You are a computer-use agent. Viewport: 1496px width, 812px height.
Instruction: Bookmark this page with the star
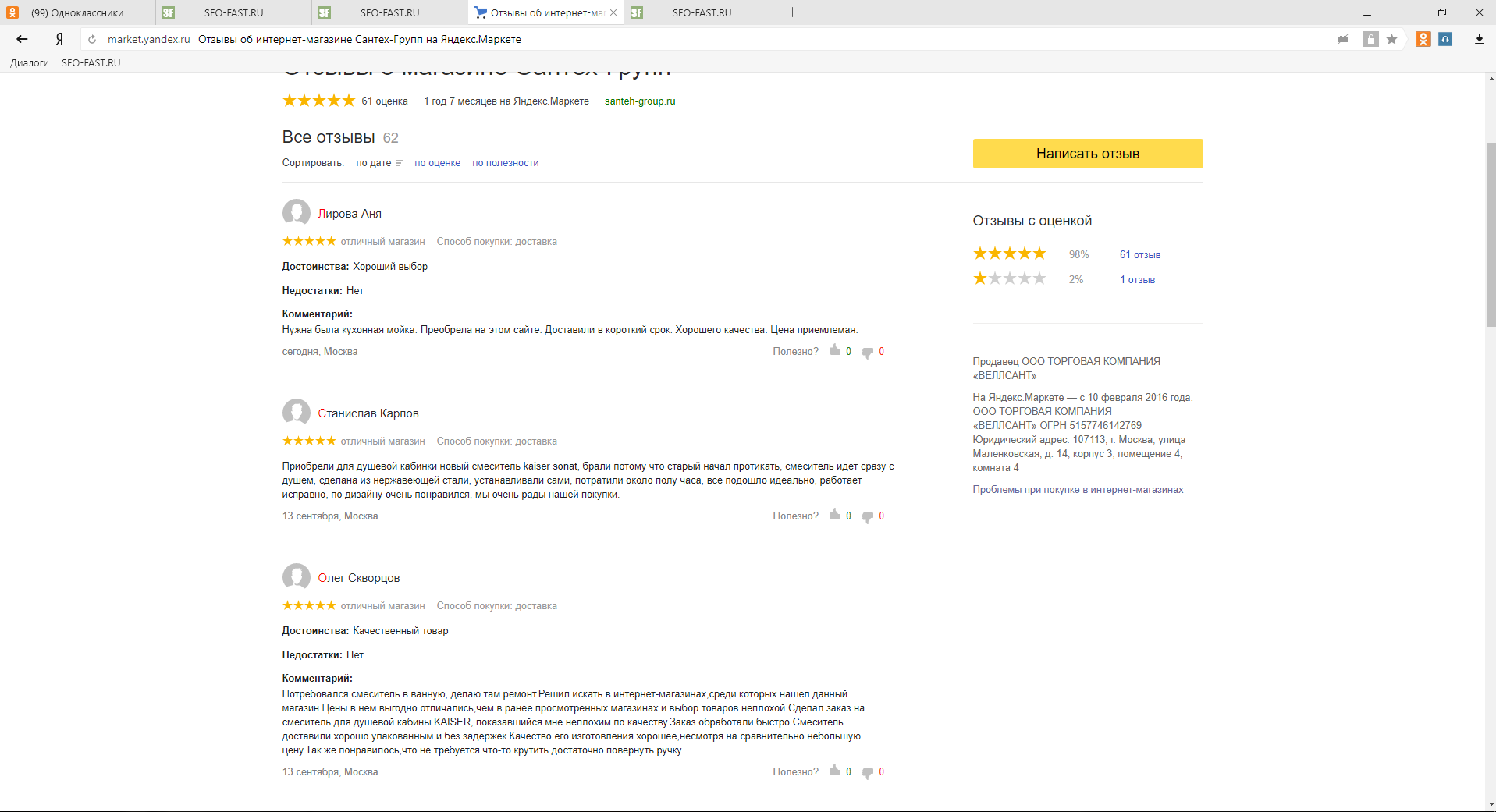point(1391,39)
